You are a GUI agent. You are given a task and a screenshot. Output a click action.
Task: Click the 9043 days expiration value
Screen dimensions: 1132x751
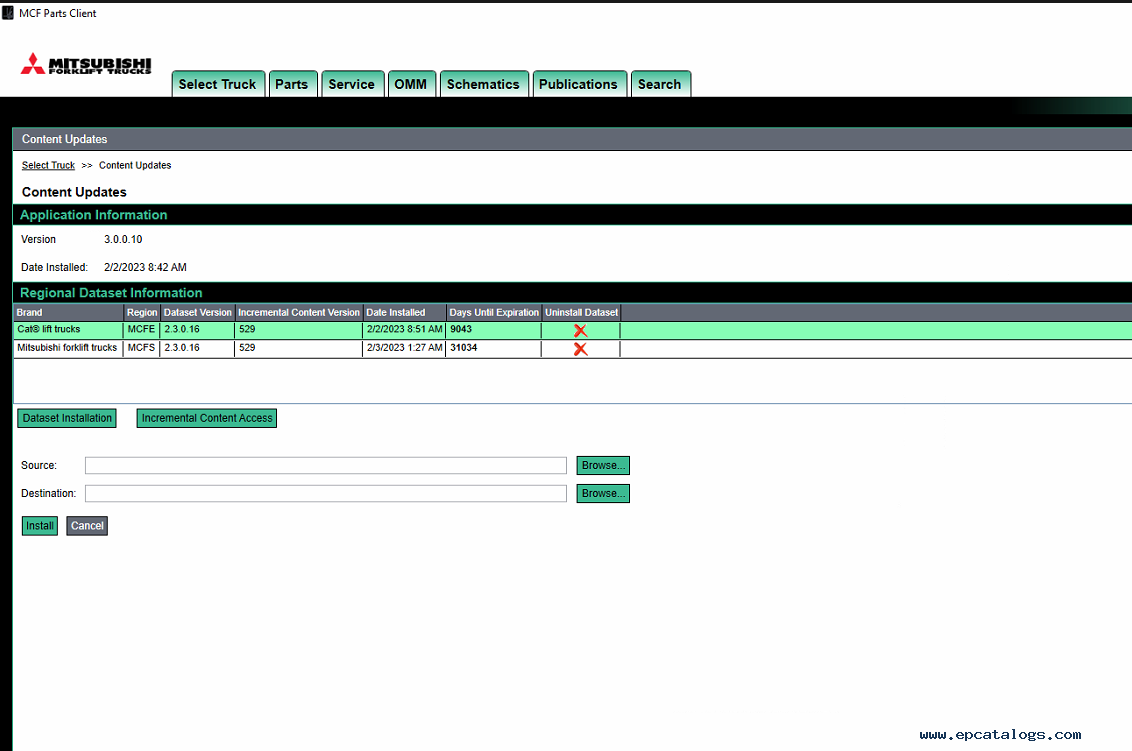coord(461,329)
